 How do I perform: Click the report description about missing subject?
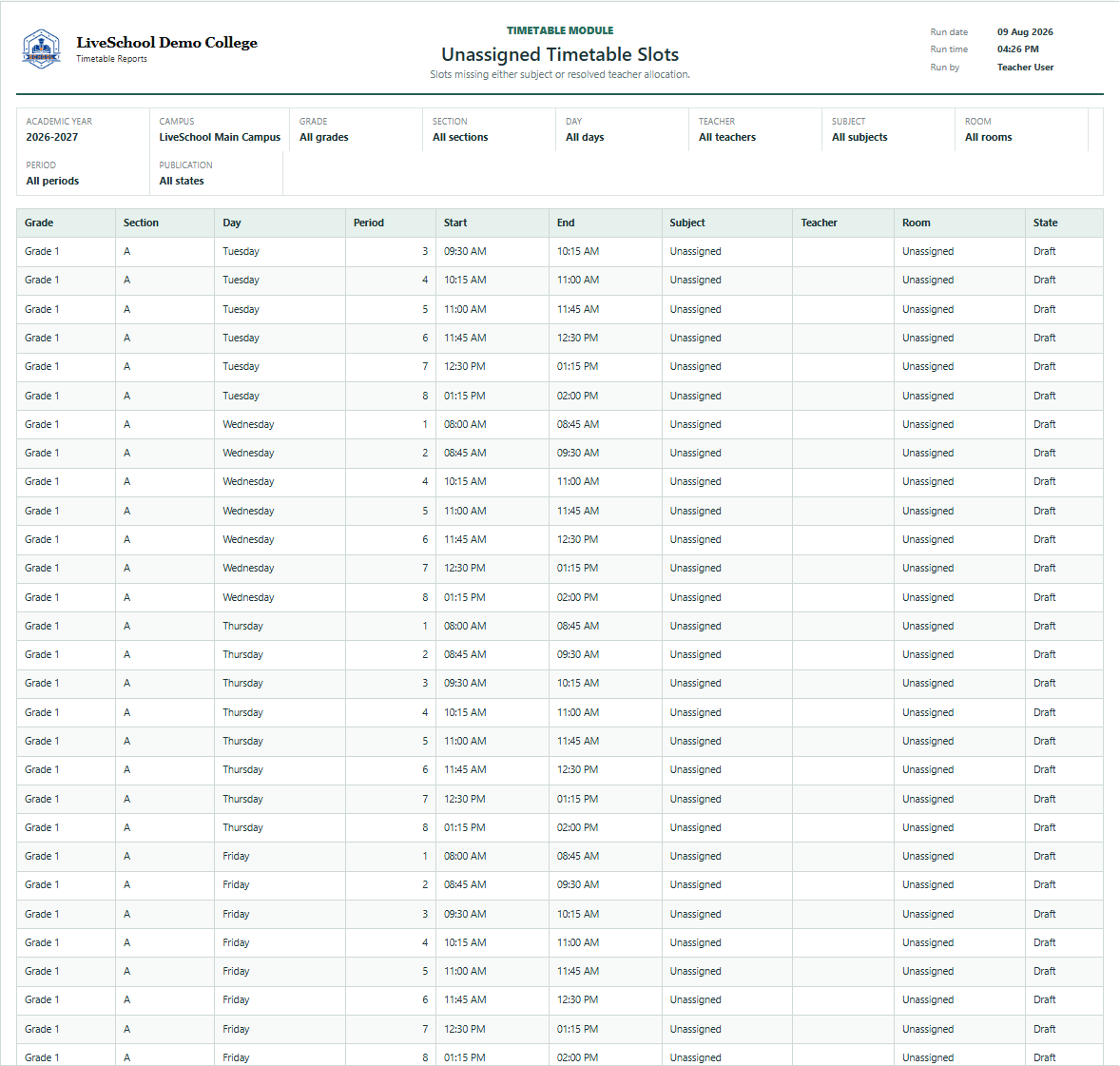pos(560,74)
